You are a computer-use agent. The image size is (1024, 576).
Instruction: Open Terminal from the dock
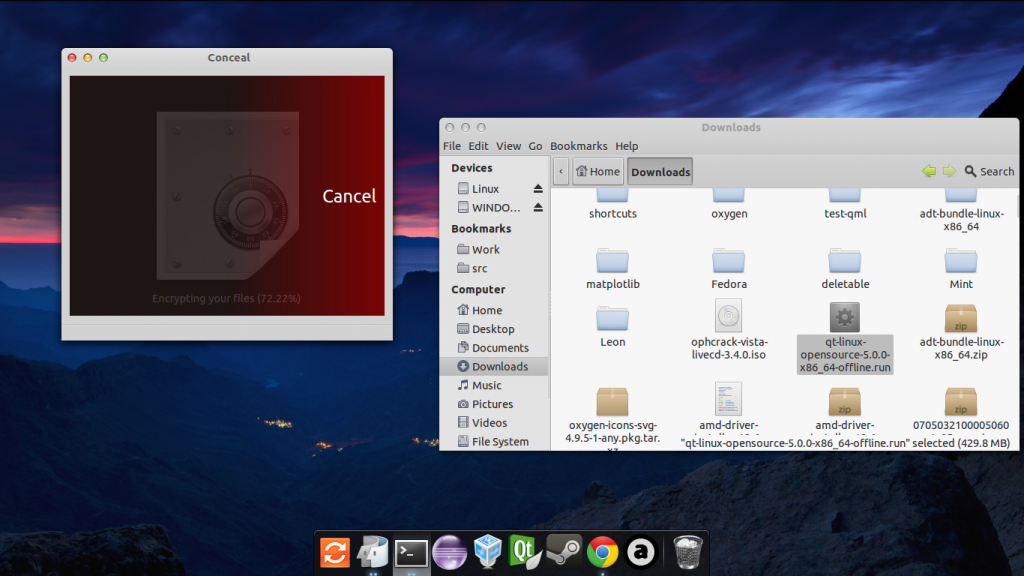[x=411, y=551]
